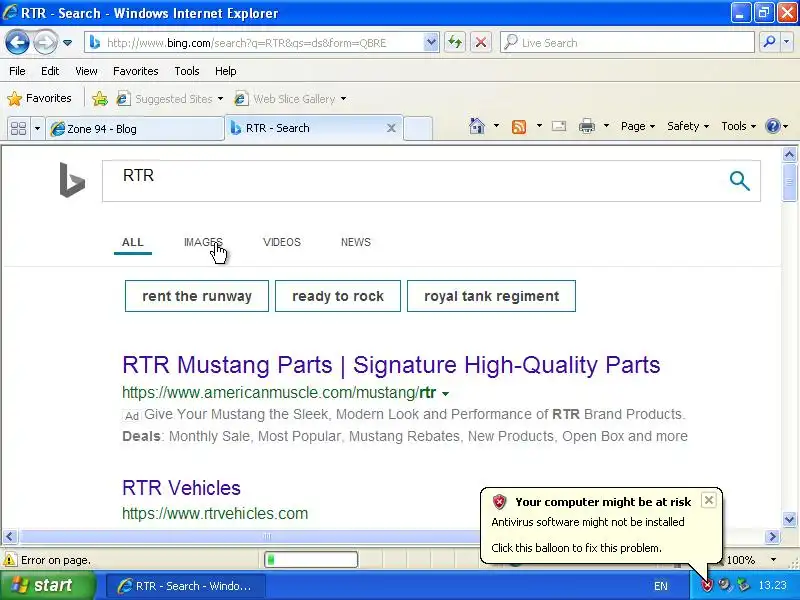Open the Safety command bar menu
800x600 pixels.
[688, 126]
